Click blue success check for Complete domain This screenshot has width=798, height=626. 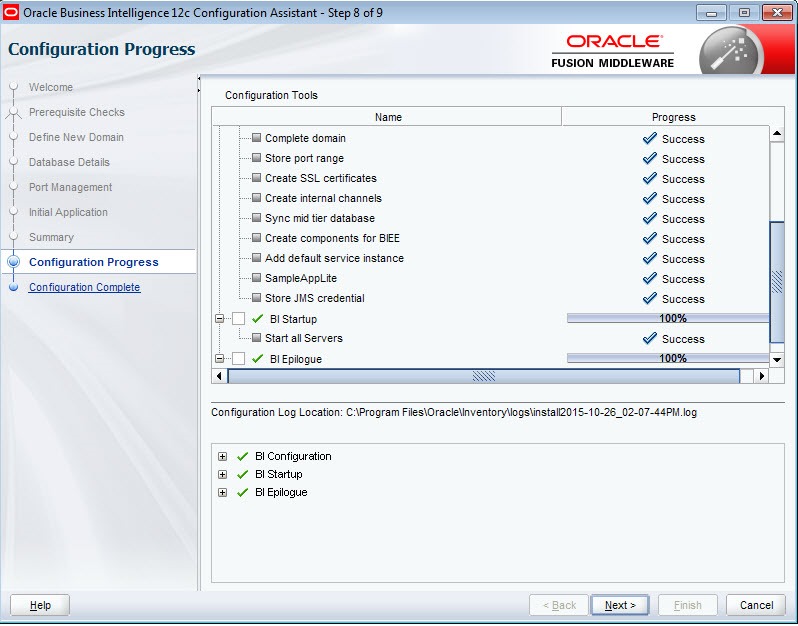[649, 138]
